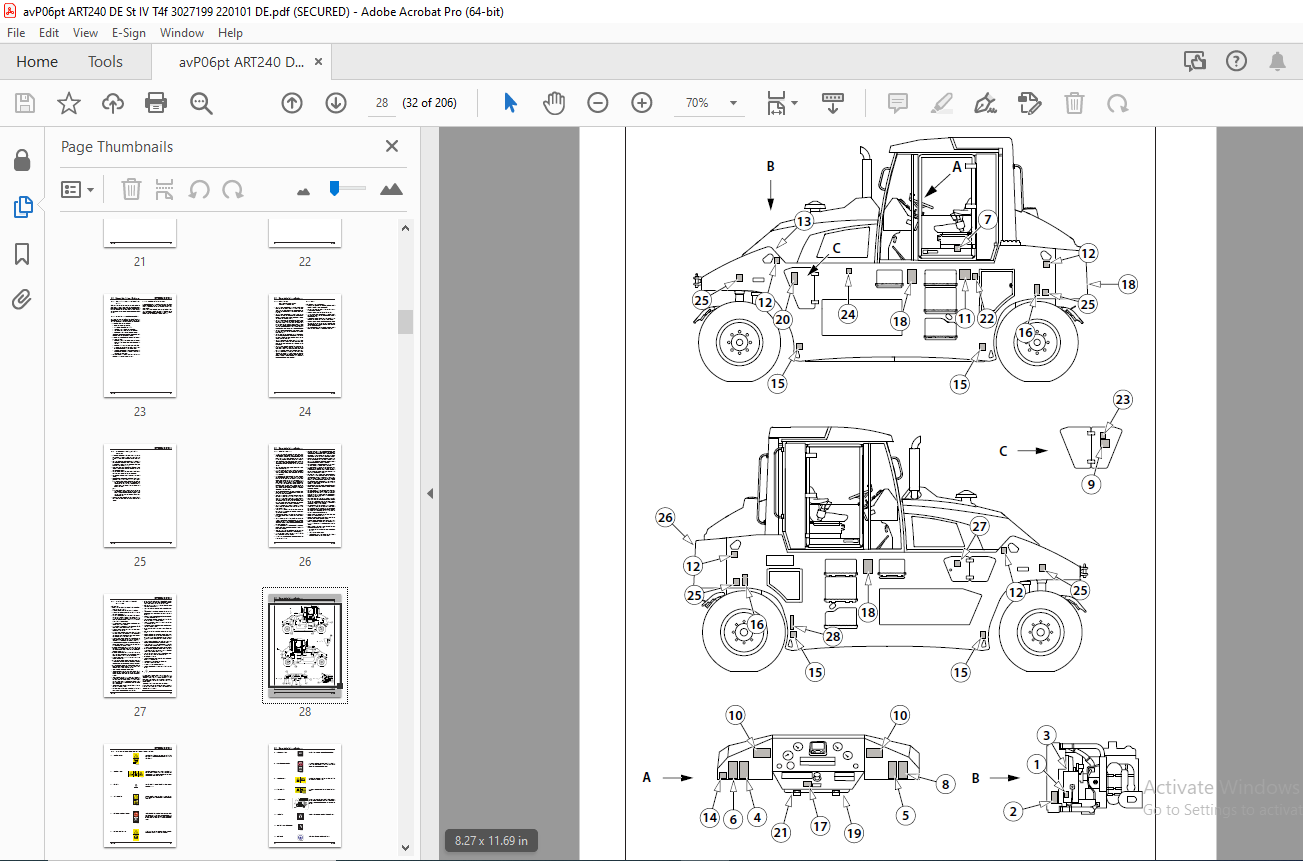Open the Window menu
This screenshot has width=1303, height=861.
point(182,33)
